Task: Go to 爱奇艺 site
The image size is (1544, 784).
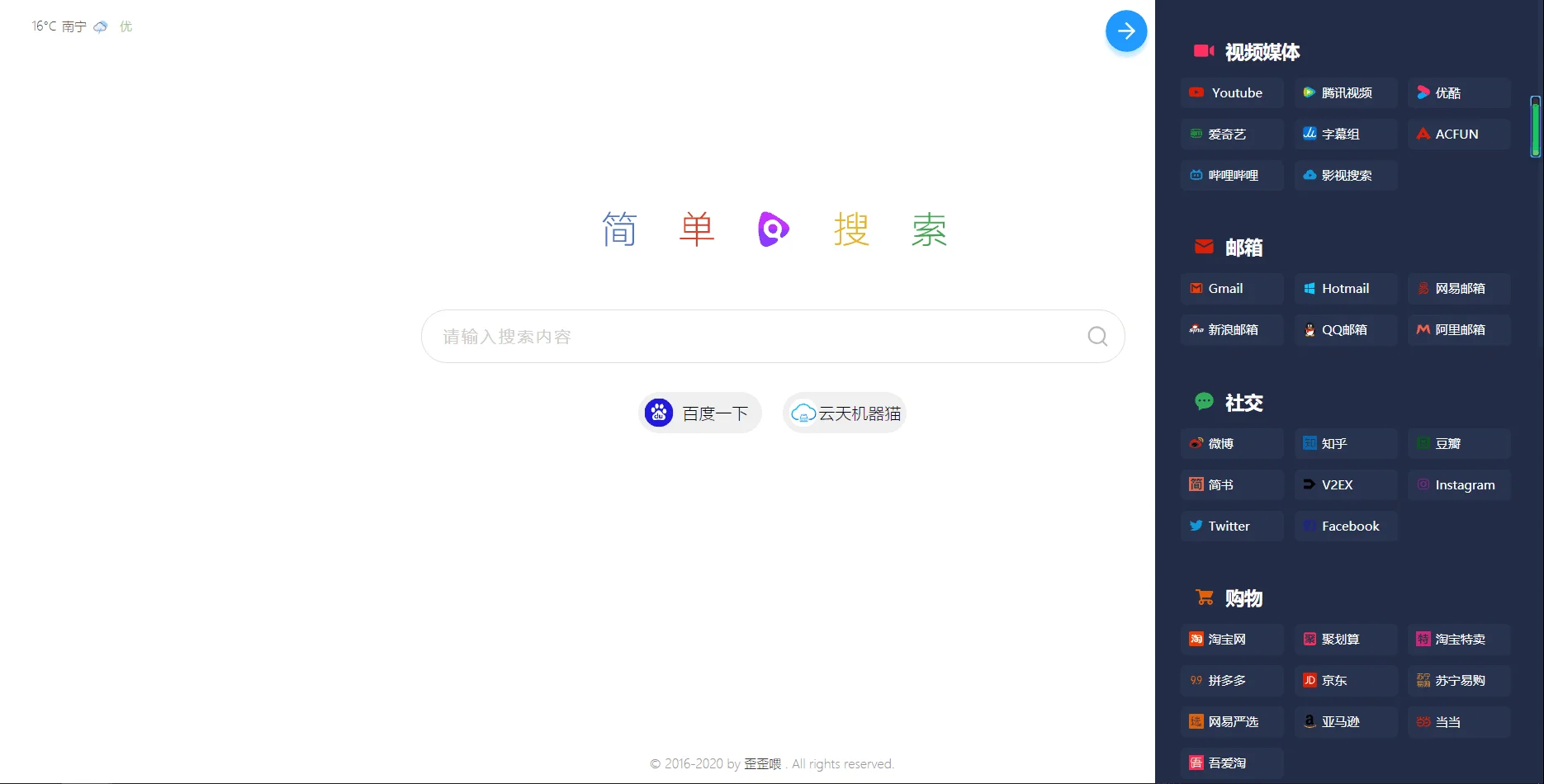Action: point(1232,135)
